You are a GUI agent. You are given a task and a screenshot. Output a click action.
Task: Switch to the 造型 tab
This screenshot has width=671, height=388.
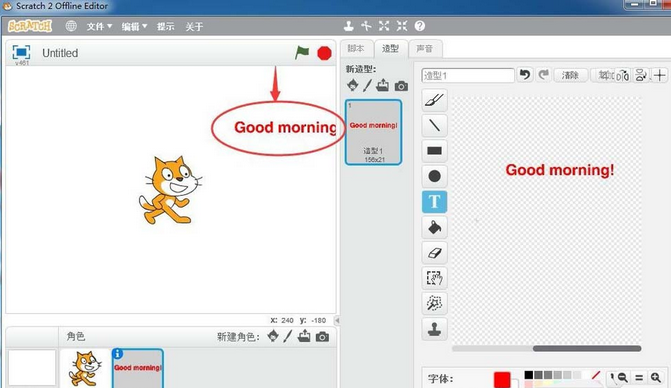(x=390, y=49)
